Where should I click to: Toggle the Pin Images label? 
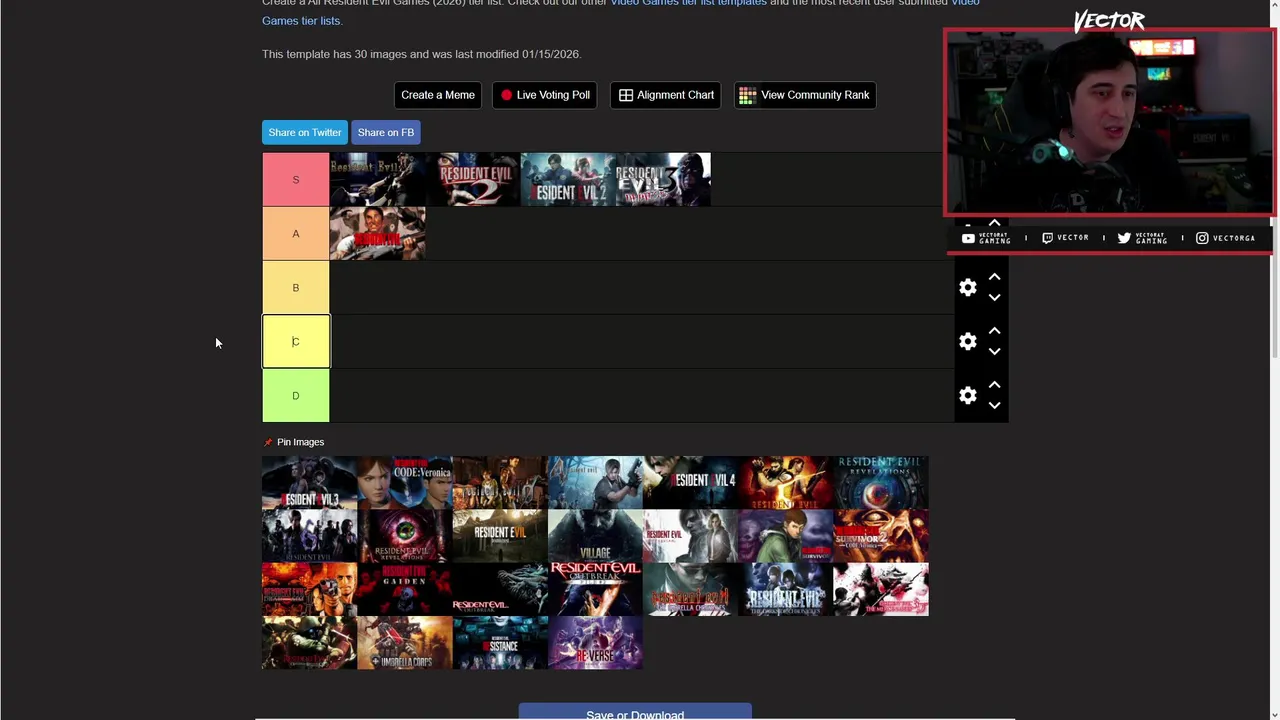point(300,442)
